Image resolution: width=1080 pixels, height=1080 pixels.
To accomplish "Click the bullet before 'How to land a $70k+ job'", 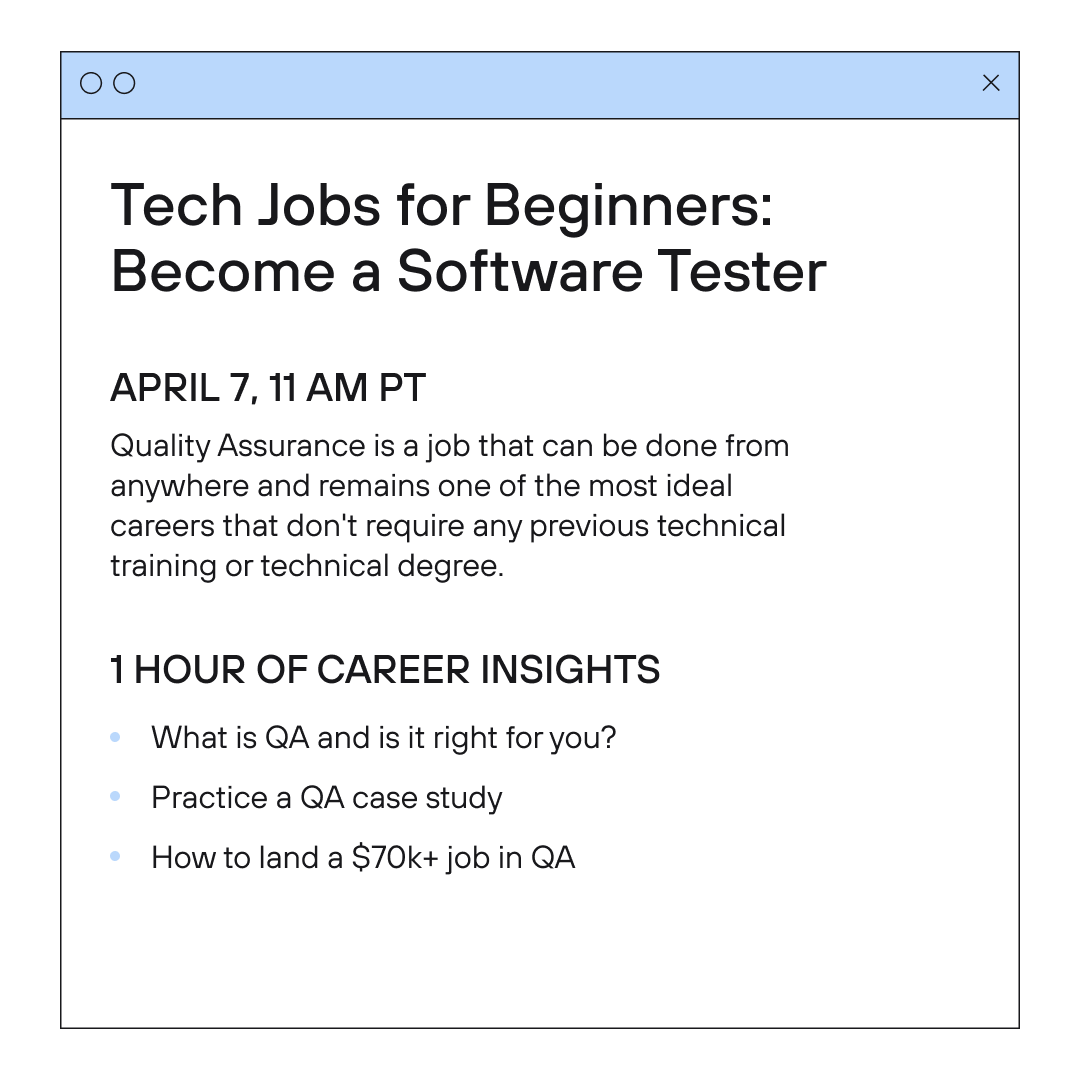I will tap(115, 856).
